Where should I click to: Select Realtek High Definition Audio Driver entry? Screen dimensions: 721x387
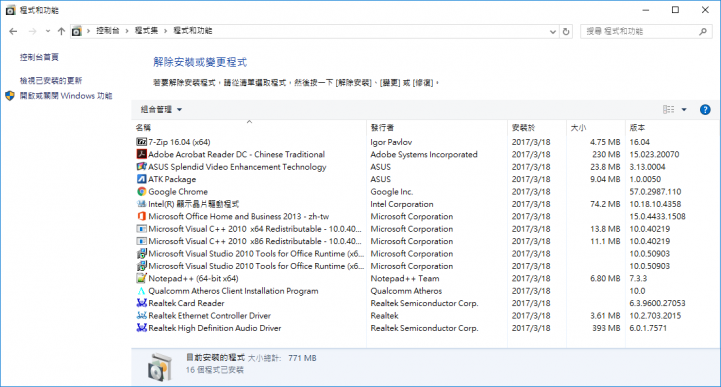215,328
